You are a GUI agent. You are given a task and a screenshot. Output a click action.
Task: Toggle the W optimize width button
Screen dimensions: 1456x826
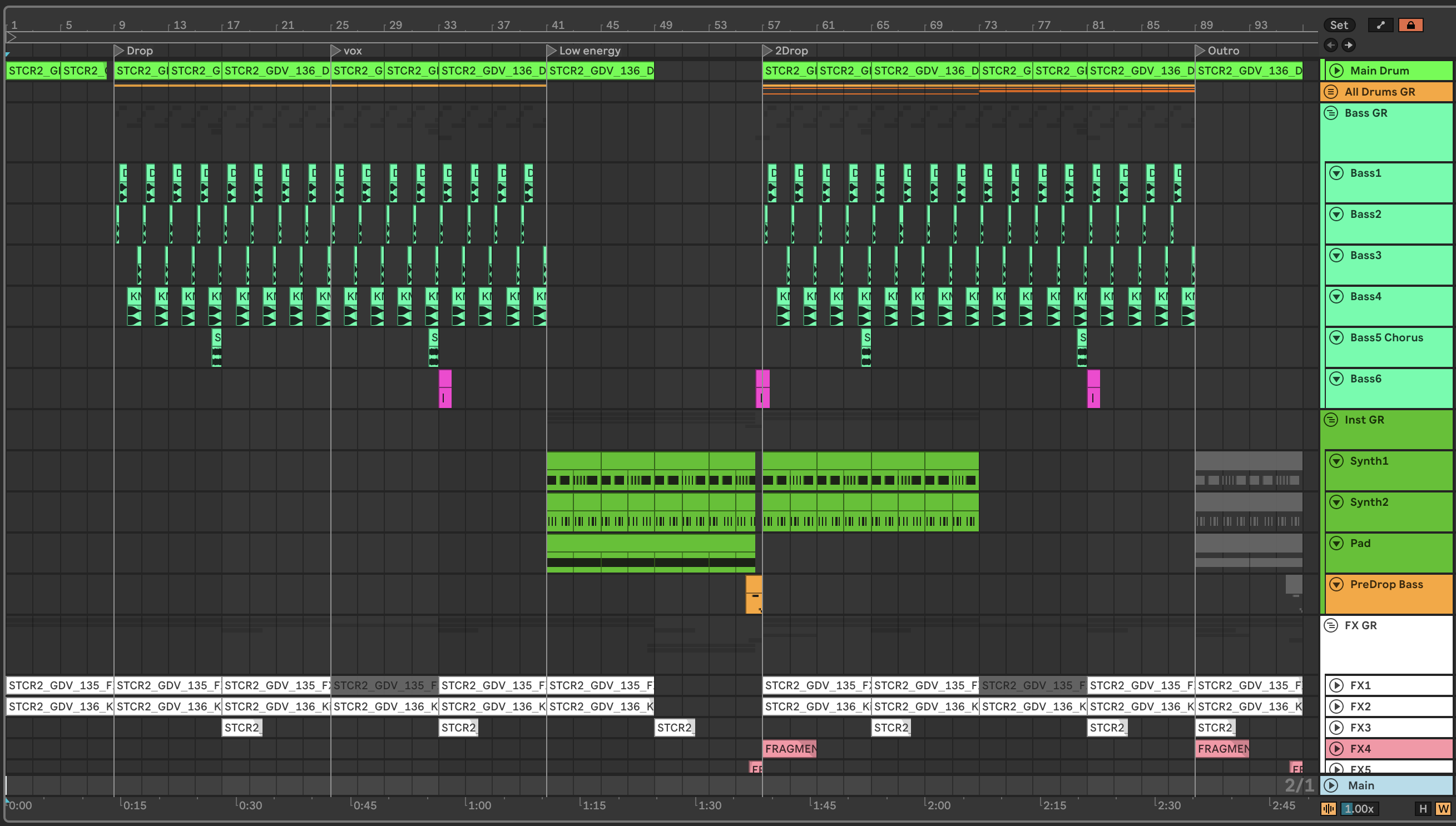click(x=1443, y=808)
